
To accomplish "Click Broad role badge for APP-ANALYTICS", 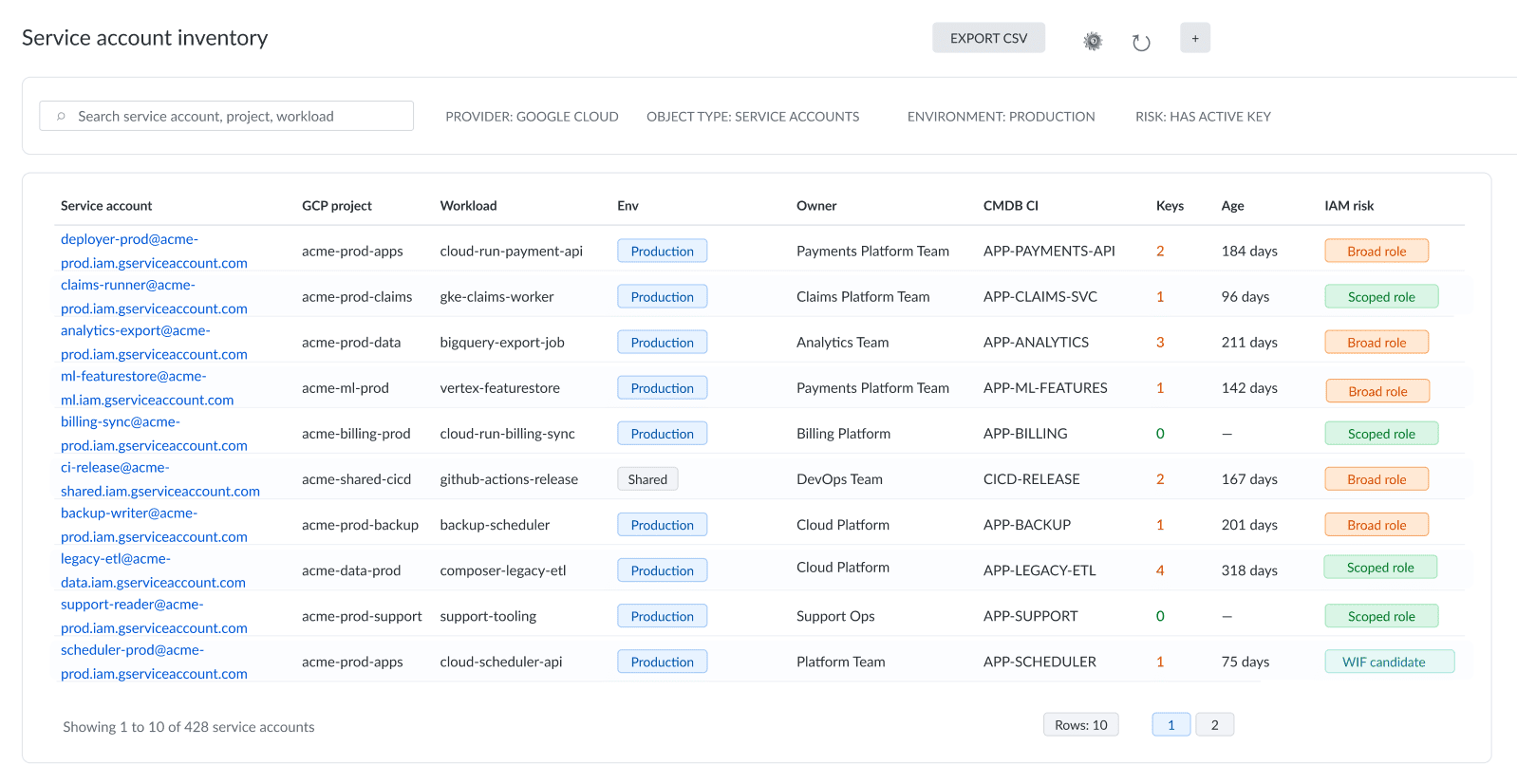I will click(x=1377, y=342).
